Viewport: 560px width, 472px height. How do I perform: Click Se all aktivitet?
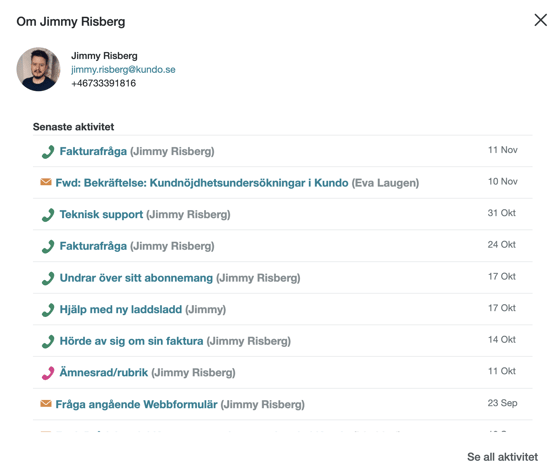tap(502, 457)
